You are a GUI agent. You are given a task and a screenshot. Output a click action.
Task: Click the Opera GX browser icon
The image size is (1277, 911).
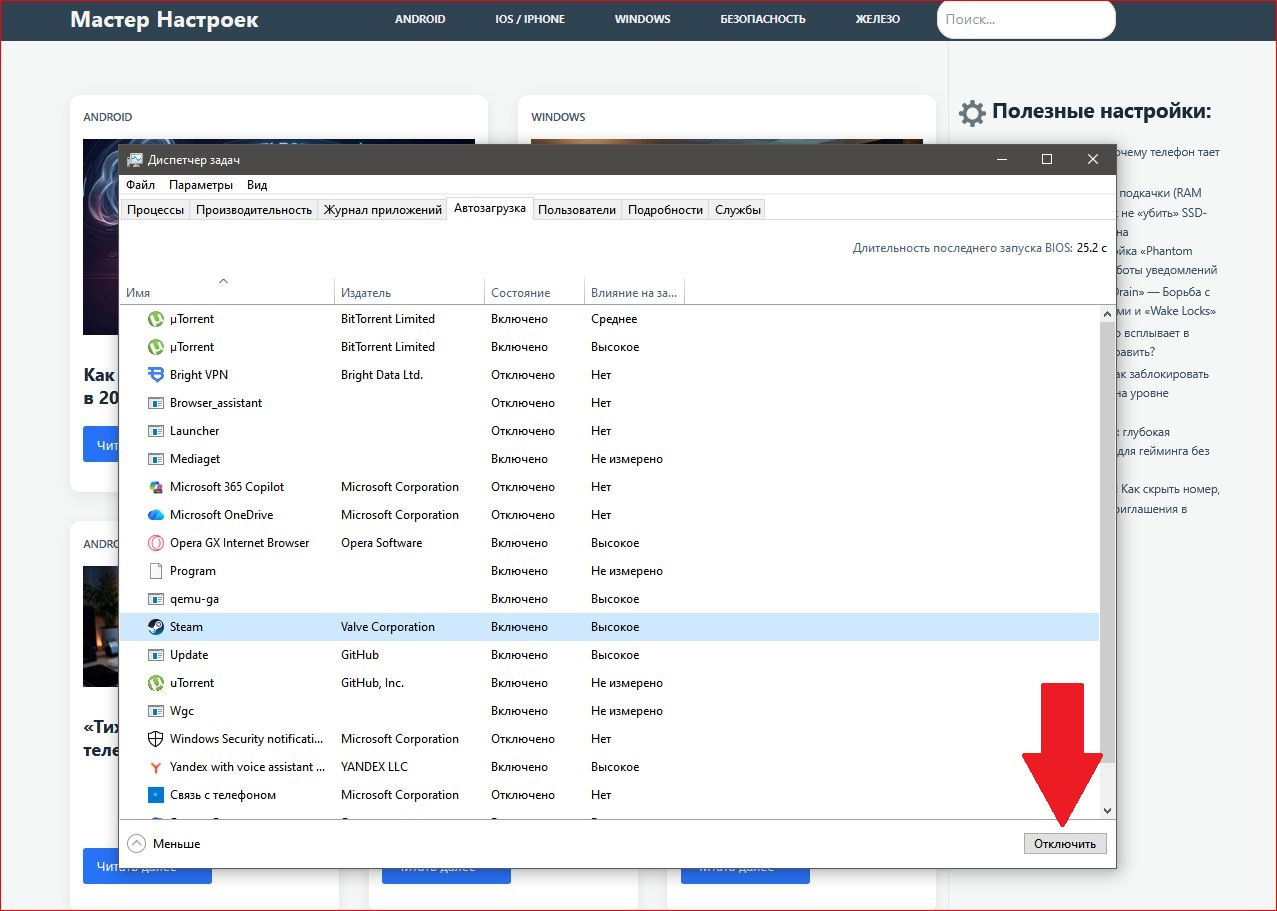click(155, 543)
